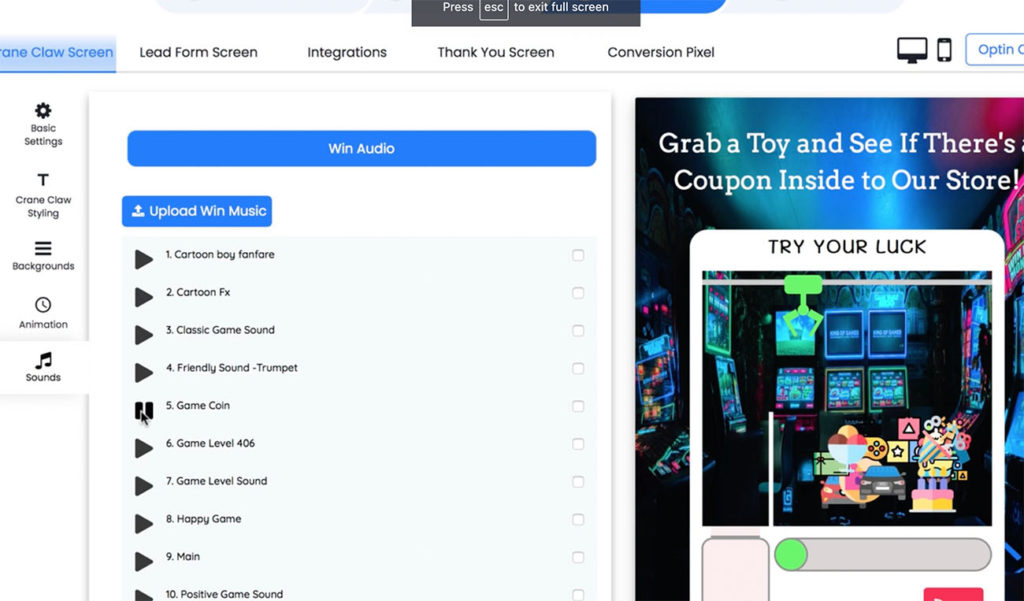Go to Conversion Pixel tab
Viewport: 1024px width, 601px height.
tap(661, 52)
